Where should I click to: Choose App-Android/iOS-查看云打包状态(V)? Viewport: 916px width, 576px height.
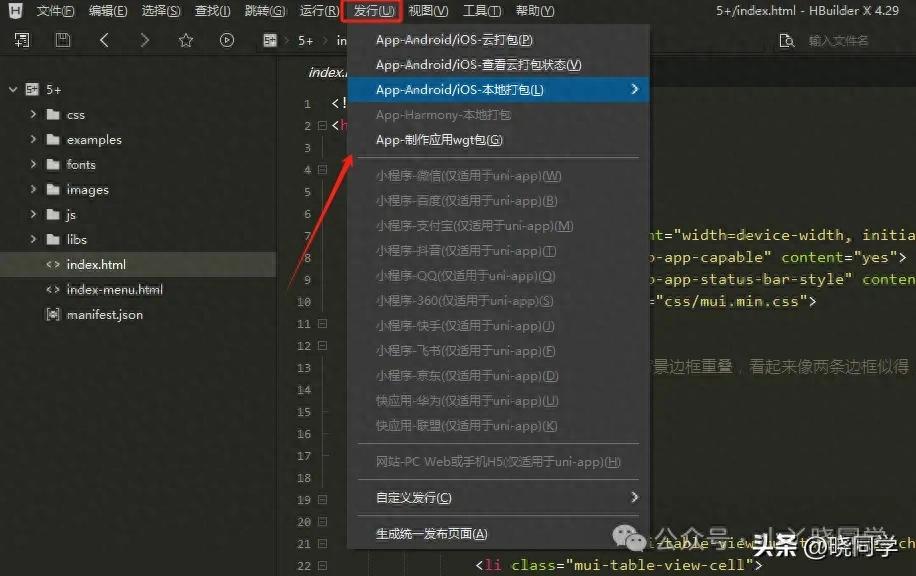pos(498,65)
